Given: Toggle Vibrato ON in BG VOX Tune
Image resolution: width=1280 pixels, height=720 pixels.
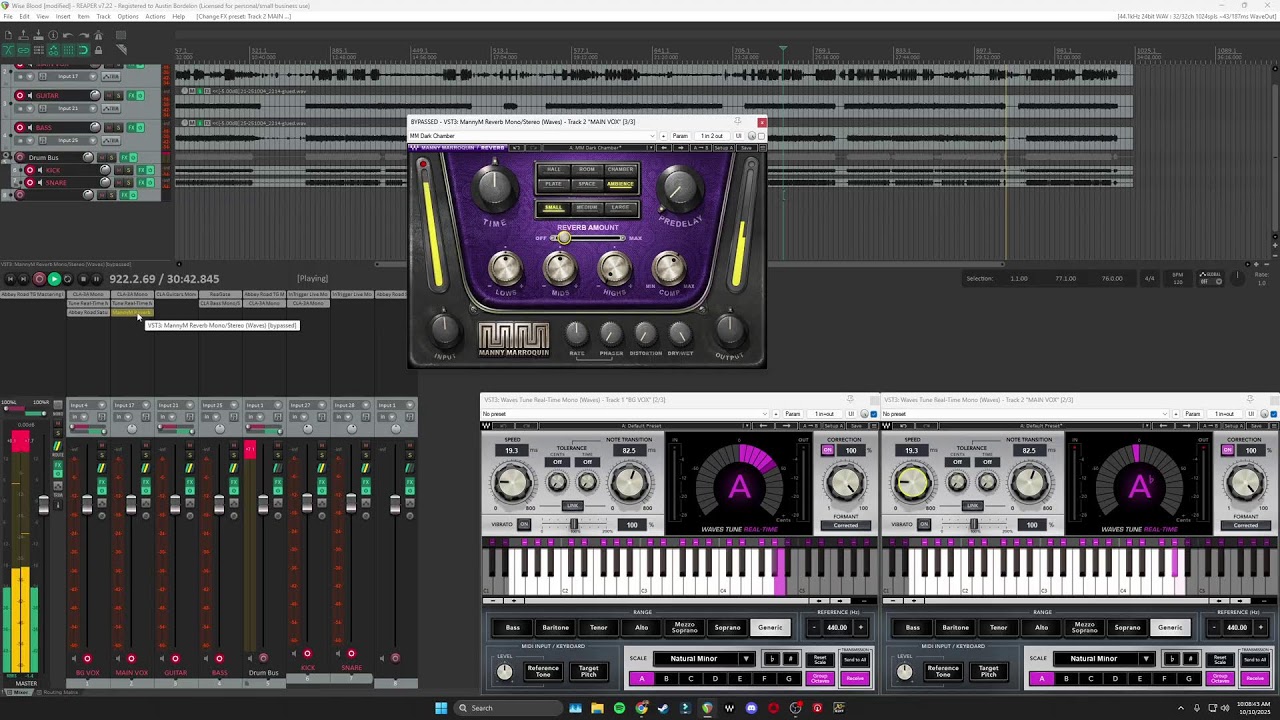Looking at the screenshot, I should pos(524,524).
